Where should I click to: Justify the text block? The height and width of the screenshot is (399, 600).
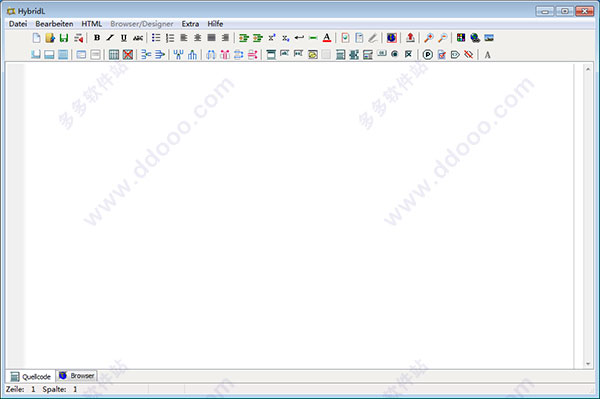click(211, 38)
